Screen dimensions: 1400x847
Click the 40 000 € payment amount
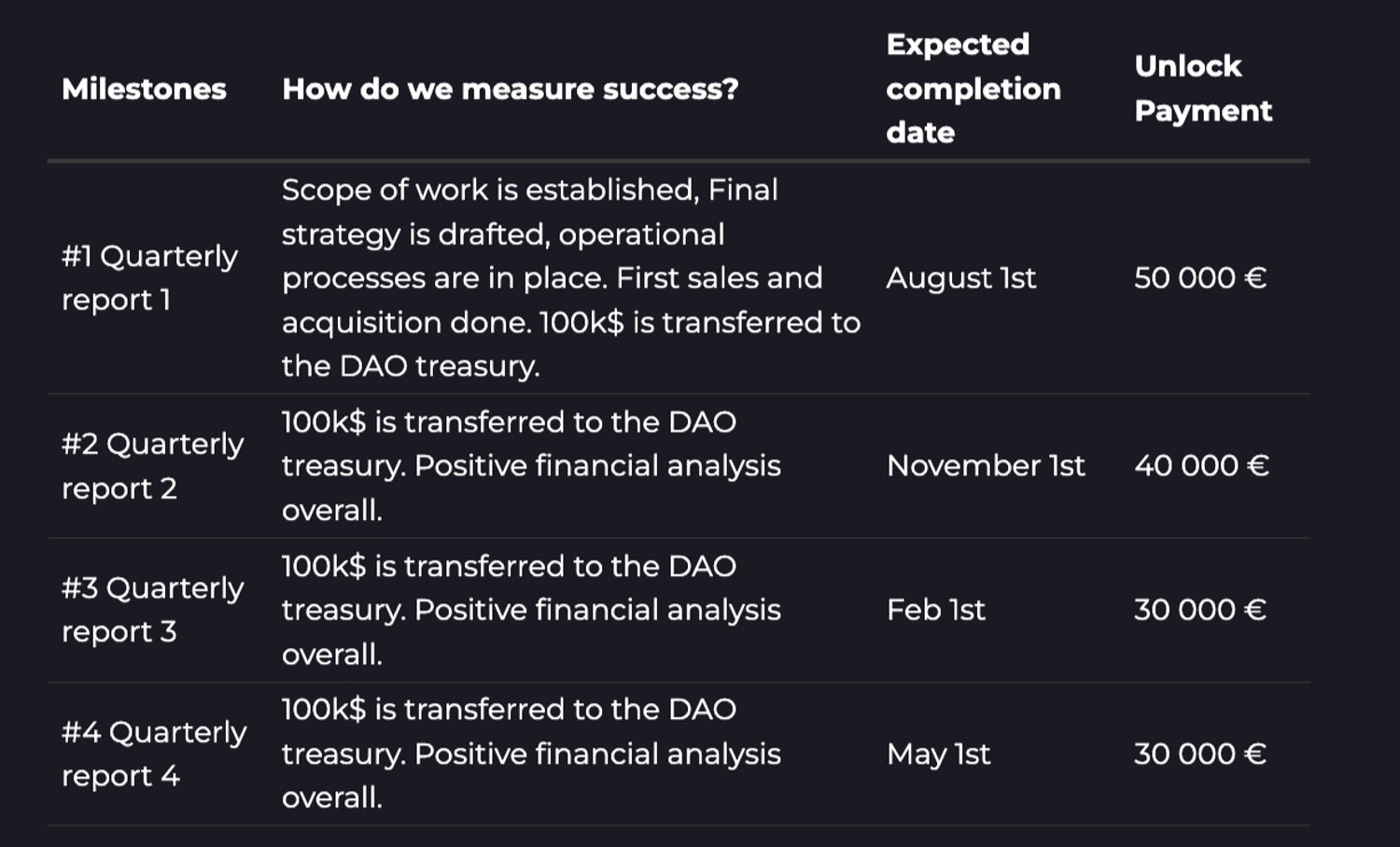[1201, 465]
